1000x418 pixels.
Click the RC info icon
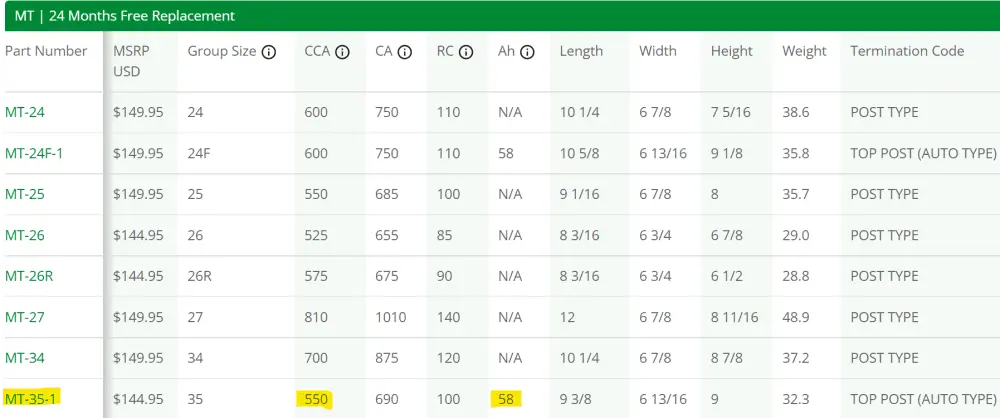pos(466,52)
